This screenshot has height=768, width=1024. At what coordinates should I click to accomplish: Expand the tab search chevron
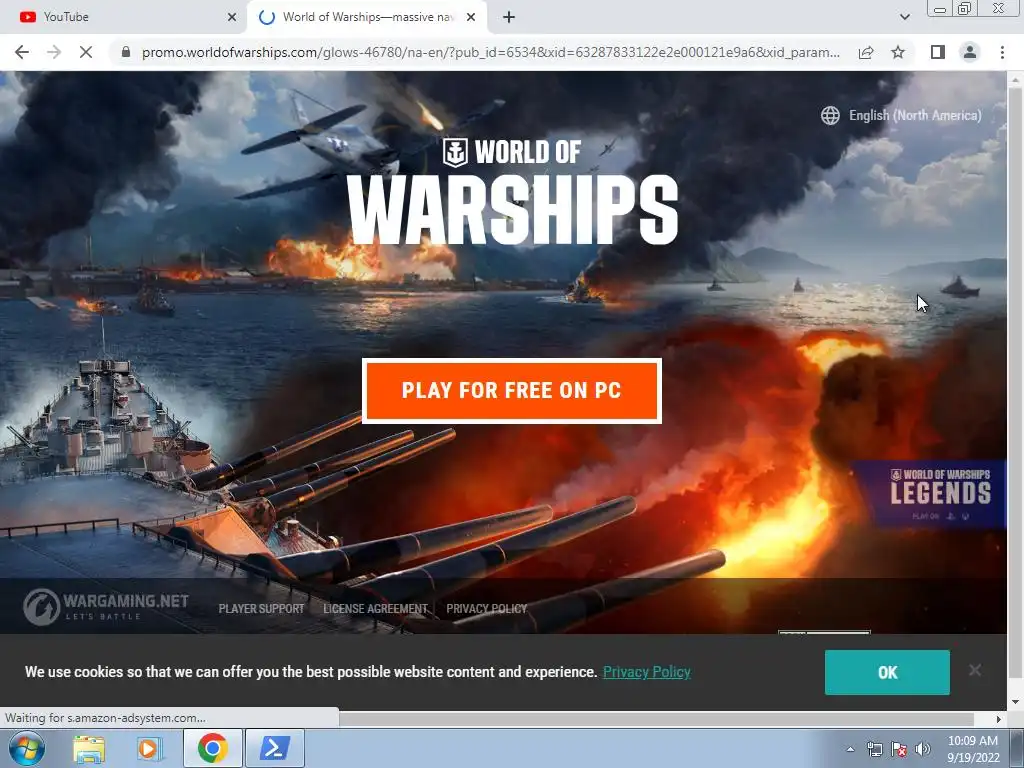(x=904, y=17)
